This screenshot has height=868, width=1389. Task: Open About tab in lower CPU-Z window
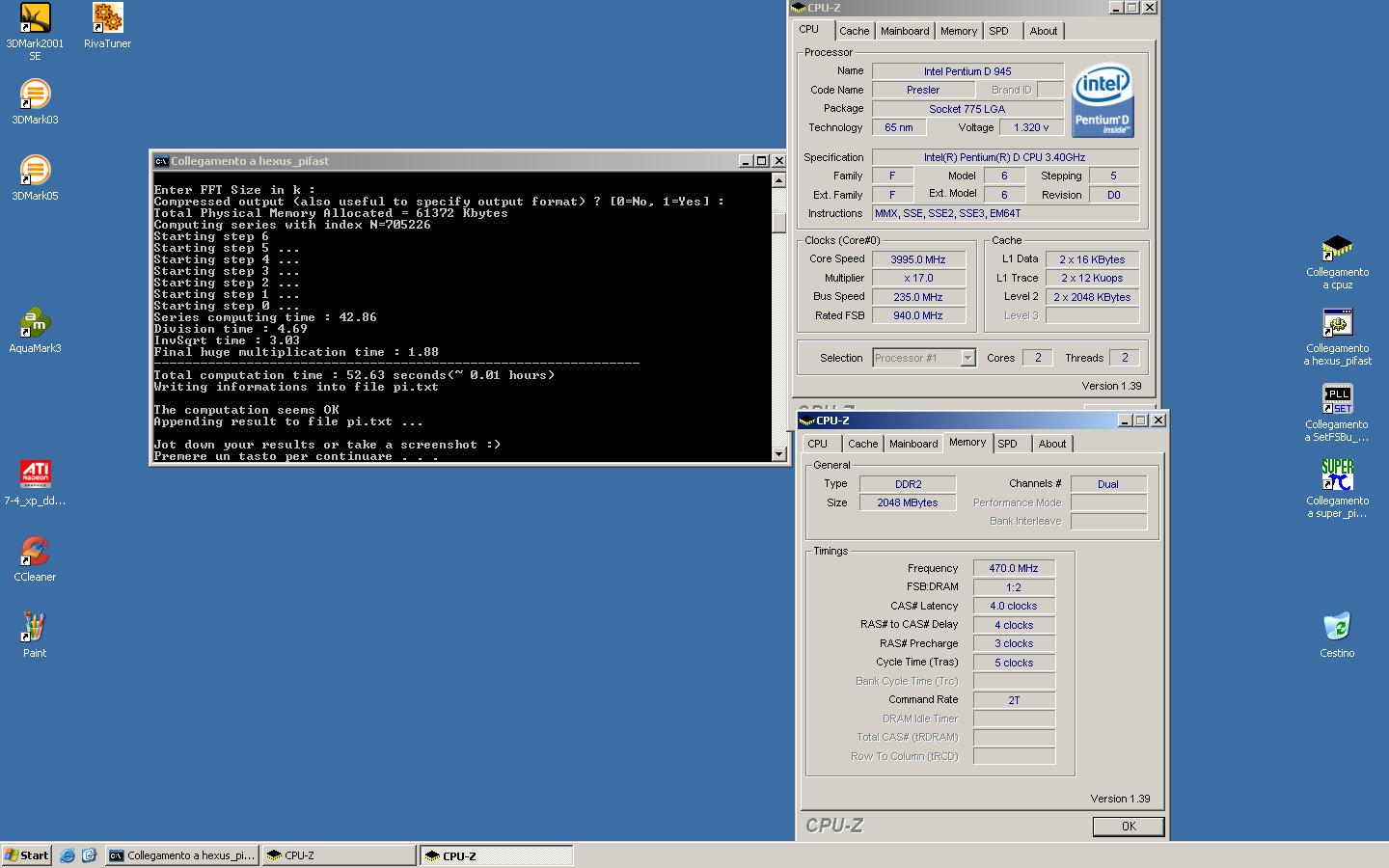[x=1052, y=444]
